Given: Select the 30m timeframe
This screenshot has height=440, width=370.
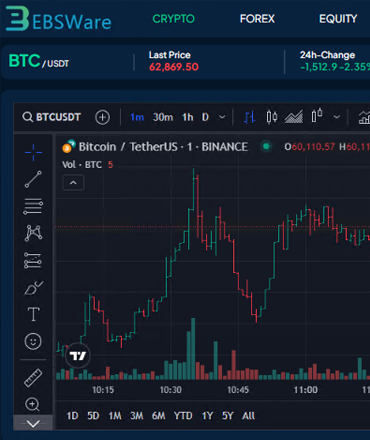Looking at the screenshot, I should (x=163, y=117).
